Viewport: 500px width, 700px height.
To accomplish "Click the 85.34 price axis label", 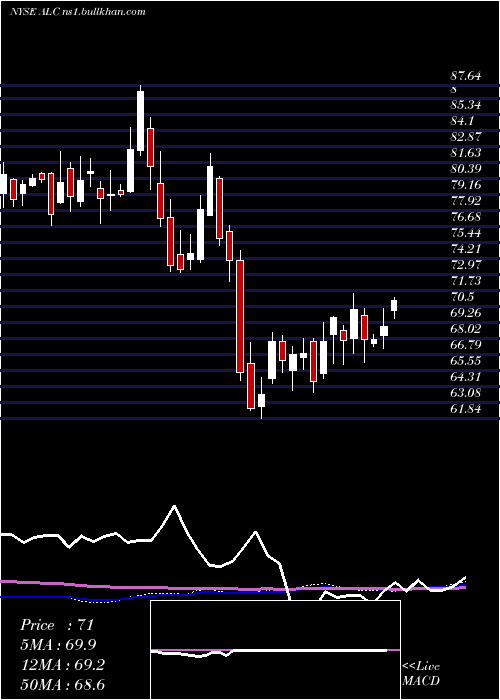I will [x=466, y=105].
